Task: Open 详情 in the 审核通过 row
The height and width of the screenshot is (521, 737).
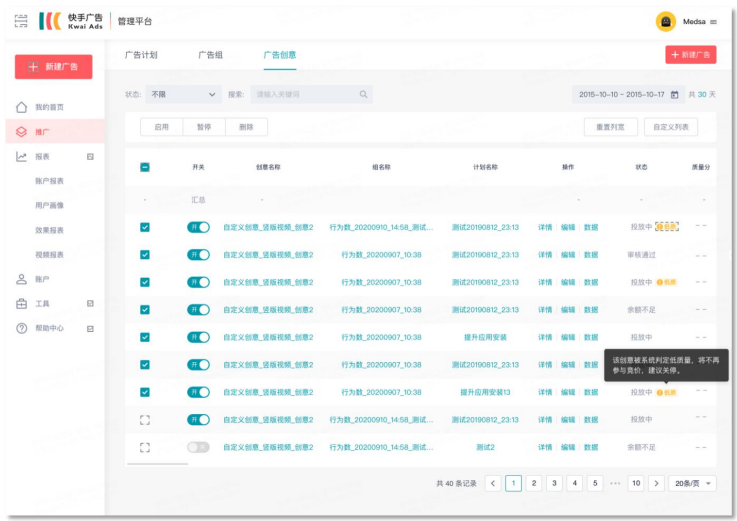Action: pyautogui.click(x=545, y=255)
